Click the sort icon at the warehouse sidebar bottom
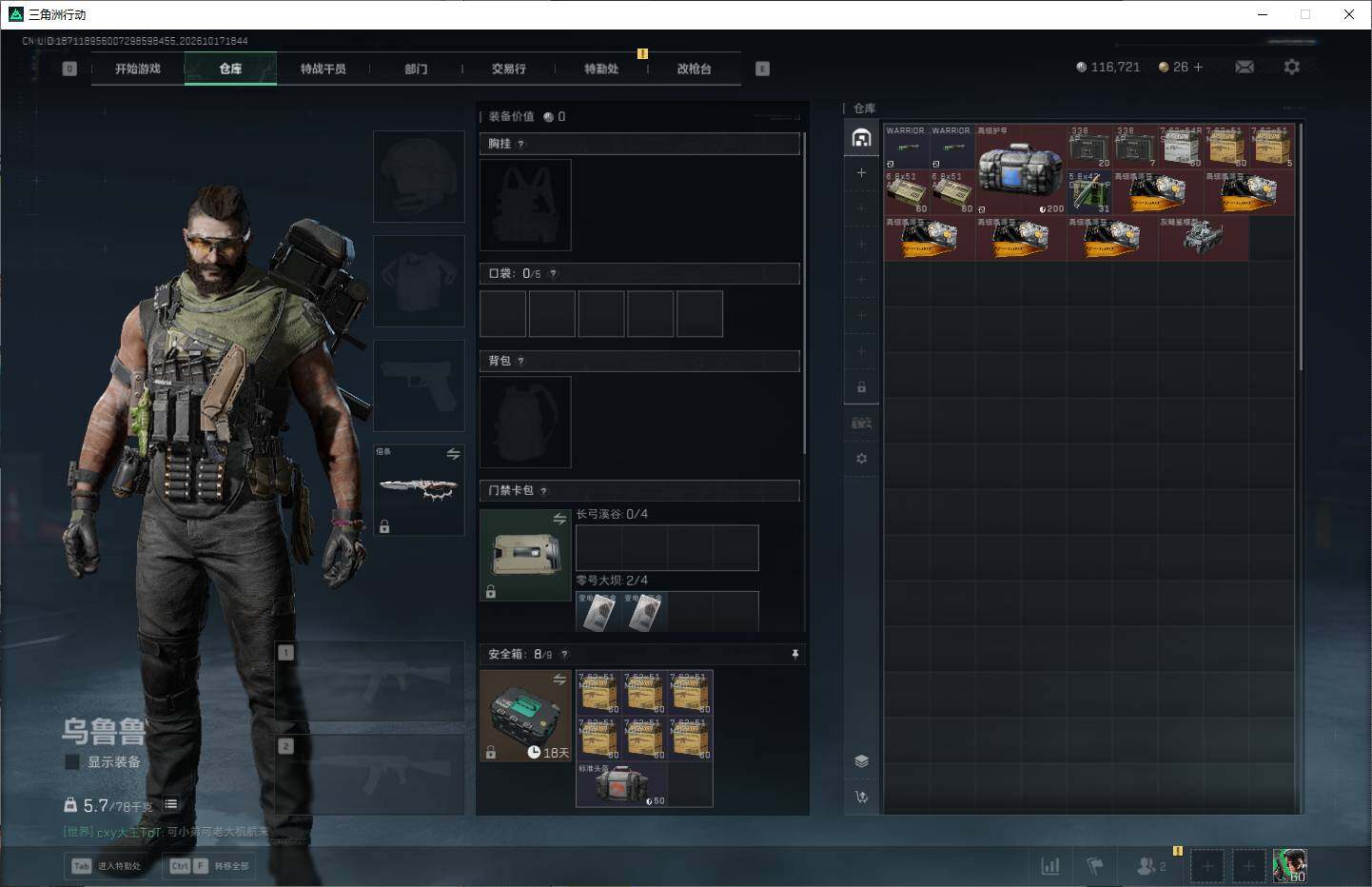The height and width of the screenshot is (887, 1372). pyautogui.click(x=861, y=798)
